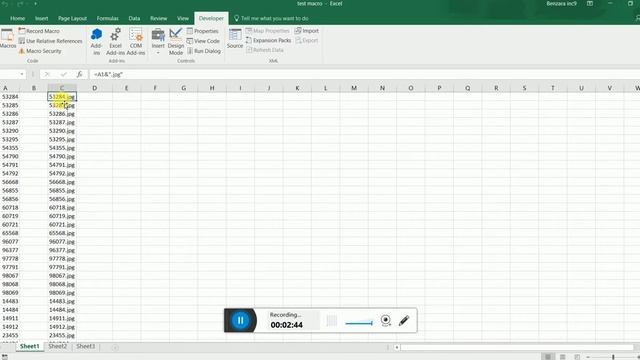This screenshot has width=640, height=360.
Task: Switch to Sheet2 tab
Action: click(58, 346)
